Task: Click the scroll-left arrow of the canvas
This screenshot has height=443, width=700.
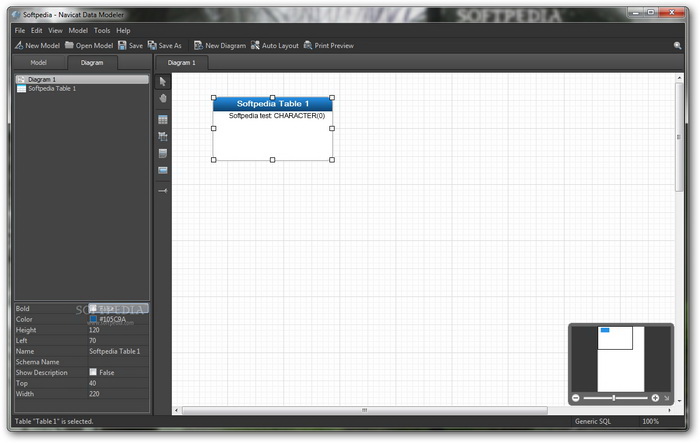Action: click(x=176, y=410)
